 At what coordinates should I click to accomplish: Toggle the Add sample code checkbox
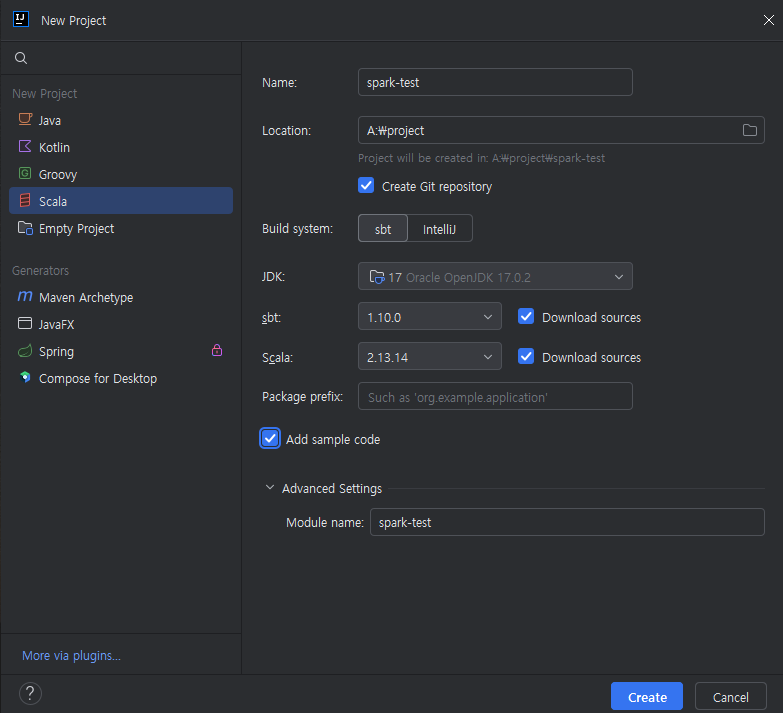(x=270, y=439)
